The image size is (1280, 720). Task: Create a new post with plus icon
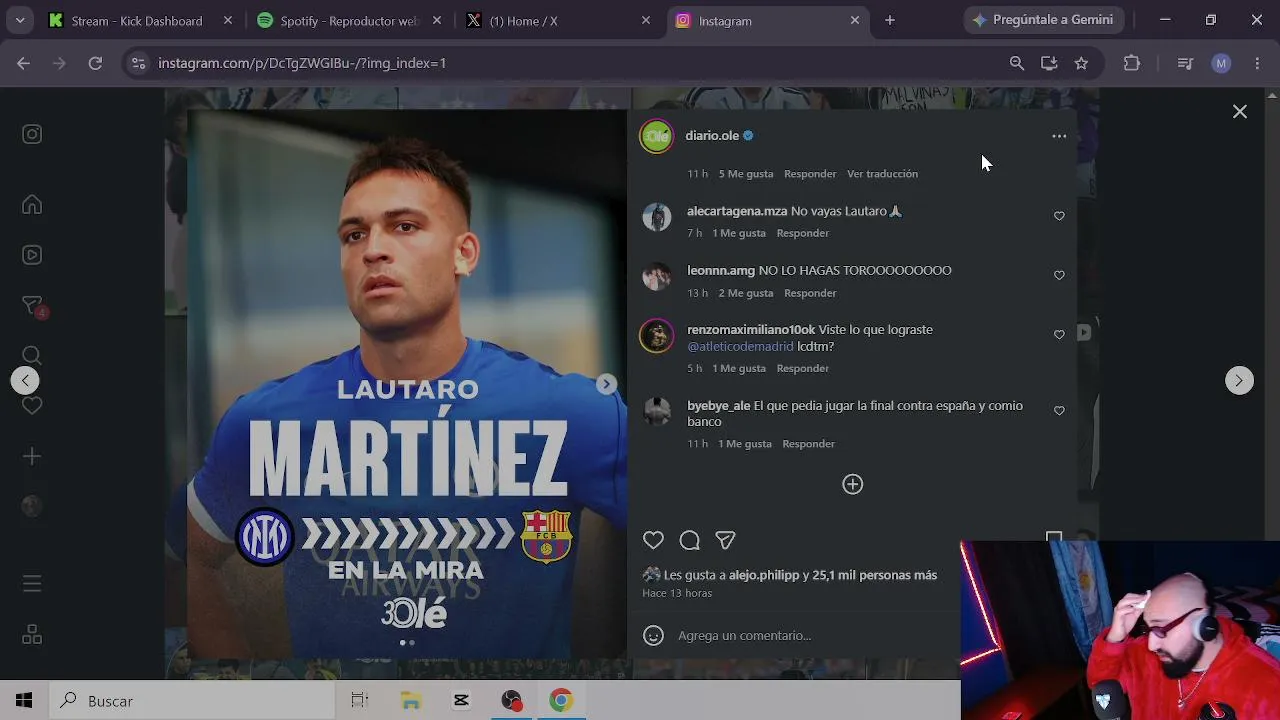click(x=32, y=456)
